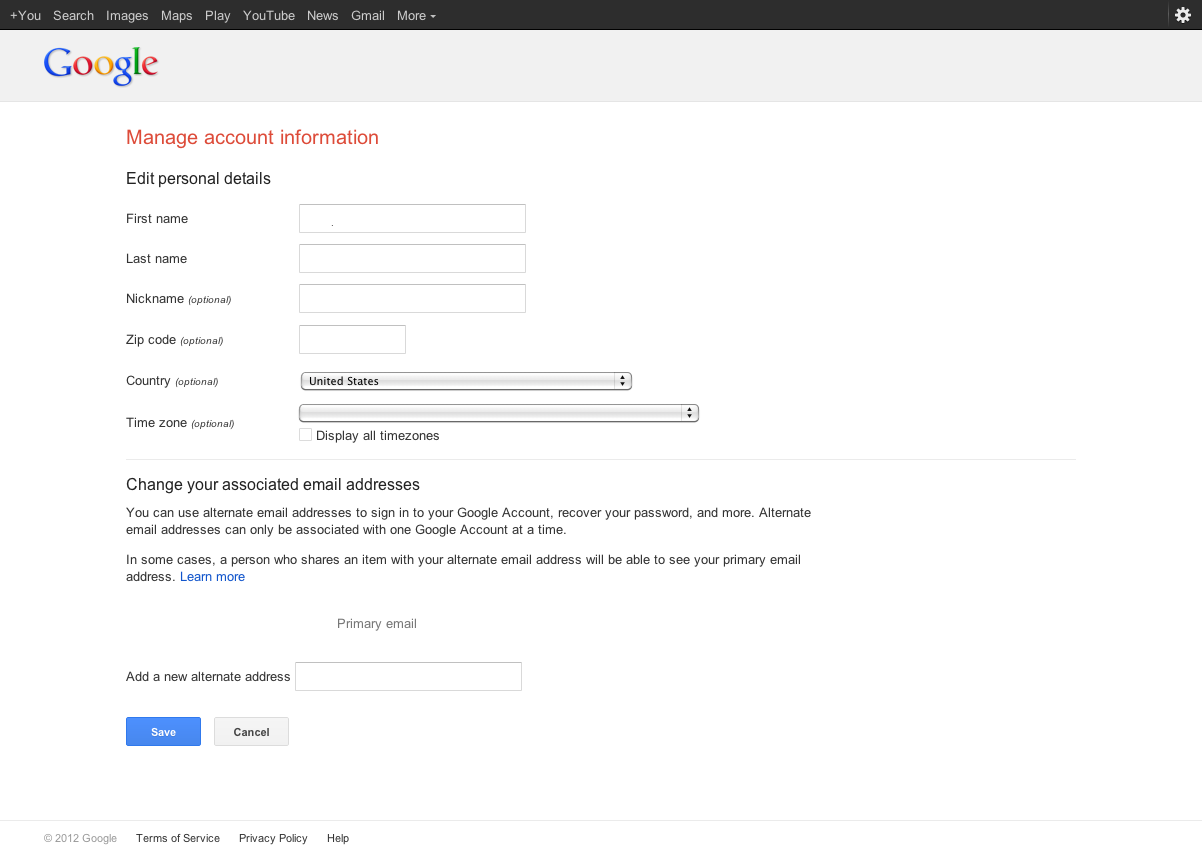Viewport: 1202px width, 856px height.
Task: Click the Google logo
Action: tap(101, 65)
